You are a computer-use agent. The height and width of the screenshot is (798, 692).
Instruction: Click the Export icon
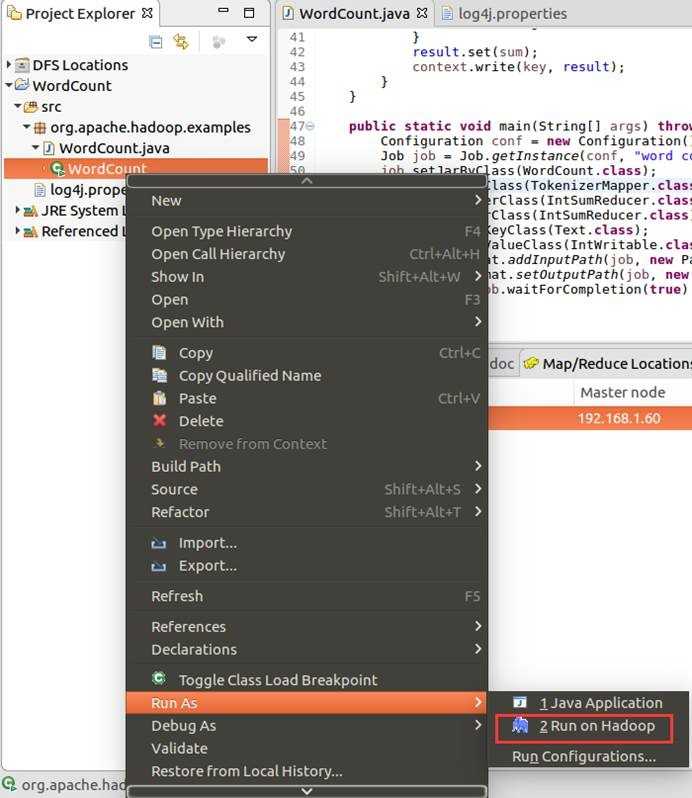tap(159, 566)
